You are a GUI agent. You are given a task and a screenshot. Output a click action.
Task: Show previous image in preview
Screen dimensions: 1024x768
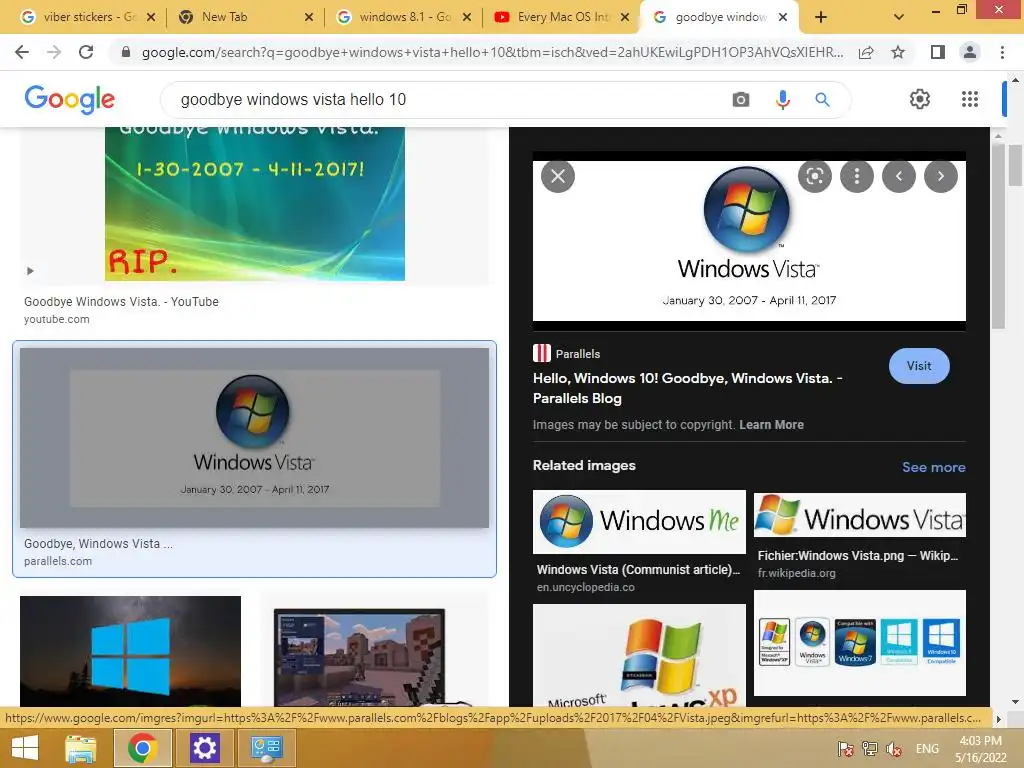click(x=899, y=176)
